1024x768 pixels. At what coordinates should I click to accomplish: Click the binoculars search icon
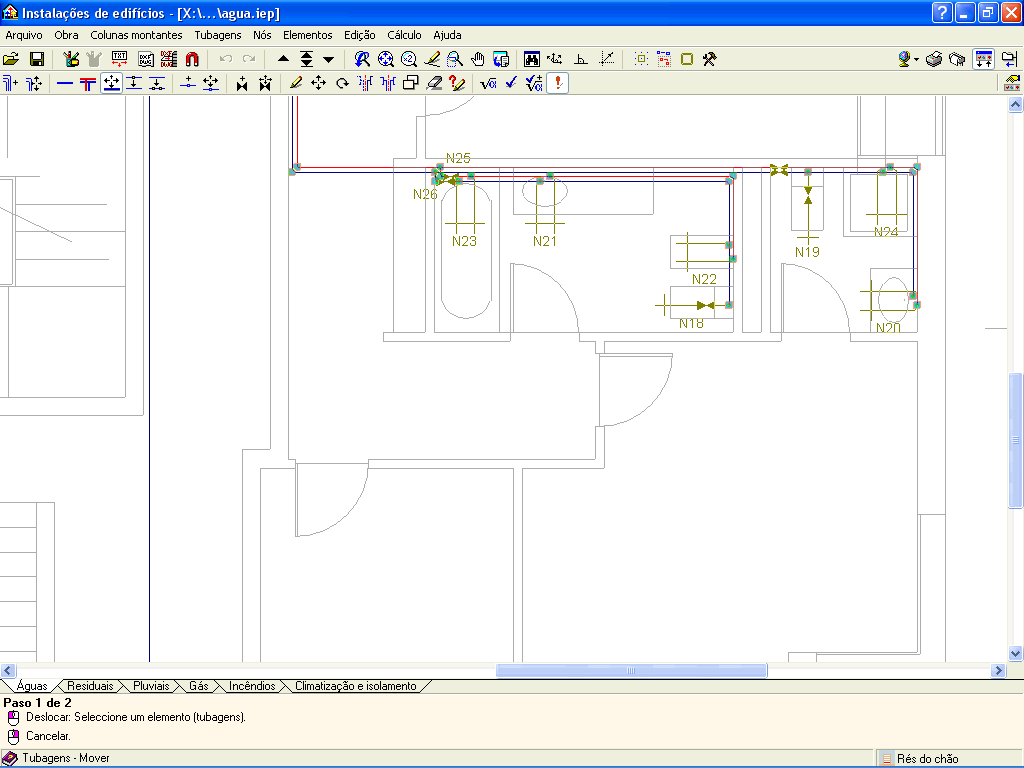click(x=532, y=59)
